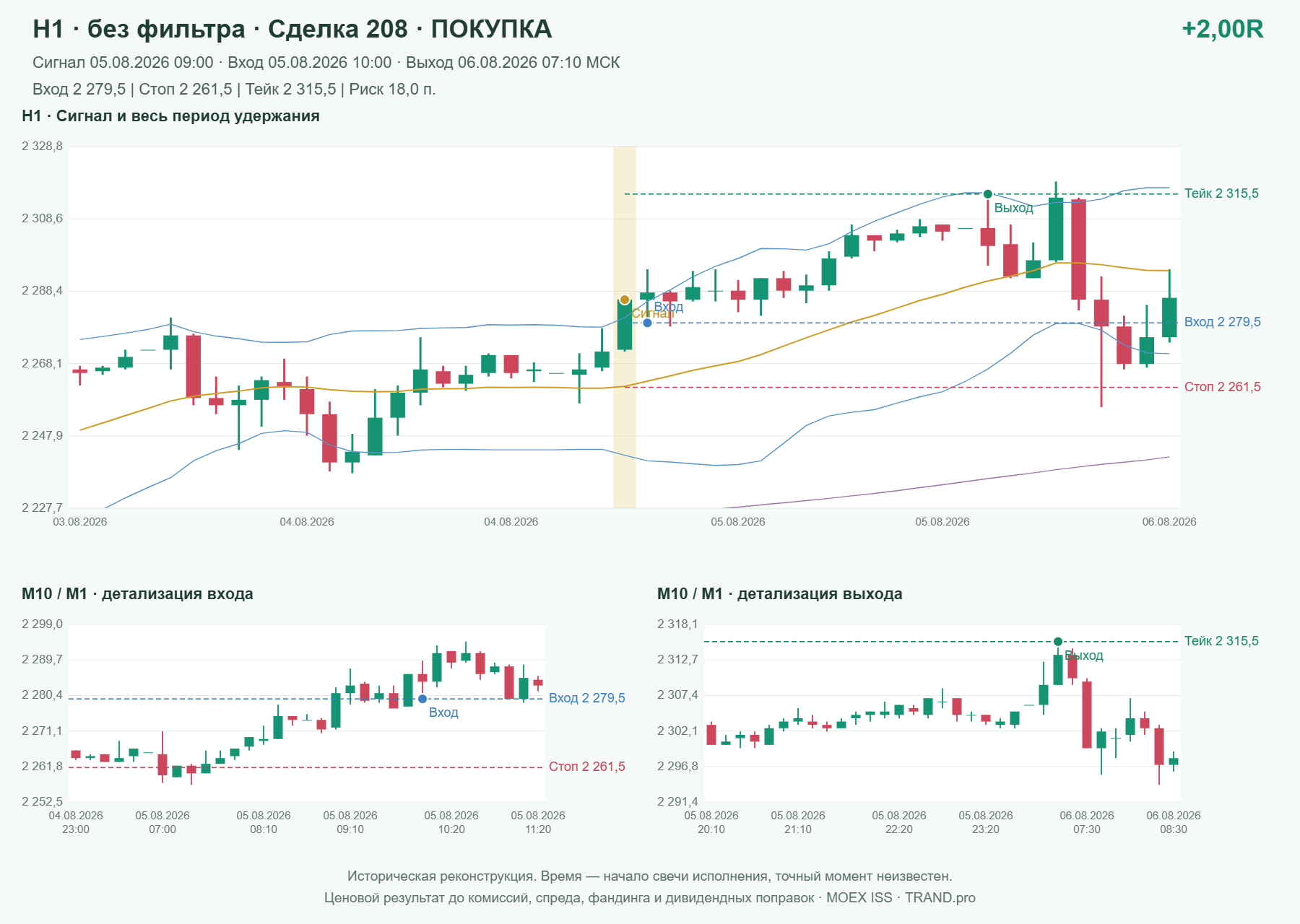Screen dimensions: 1300x924
Task: Click the 2 299,0 value on entry chart axis
Action: [x=42, y=624]
